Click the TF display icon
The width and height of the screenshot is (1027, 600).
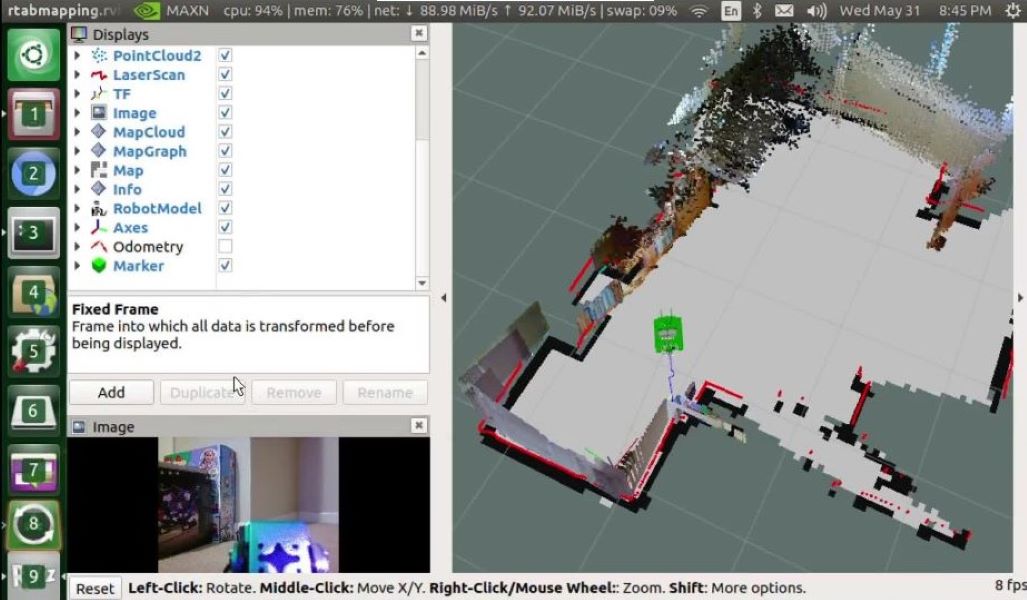[99, 94]
